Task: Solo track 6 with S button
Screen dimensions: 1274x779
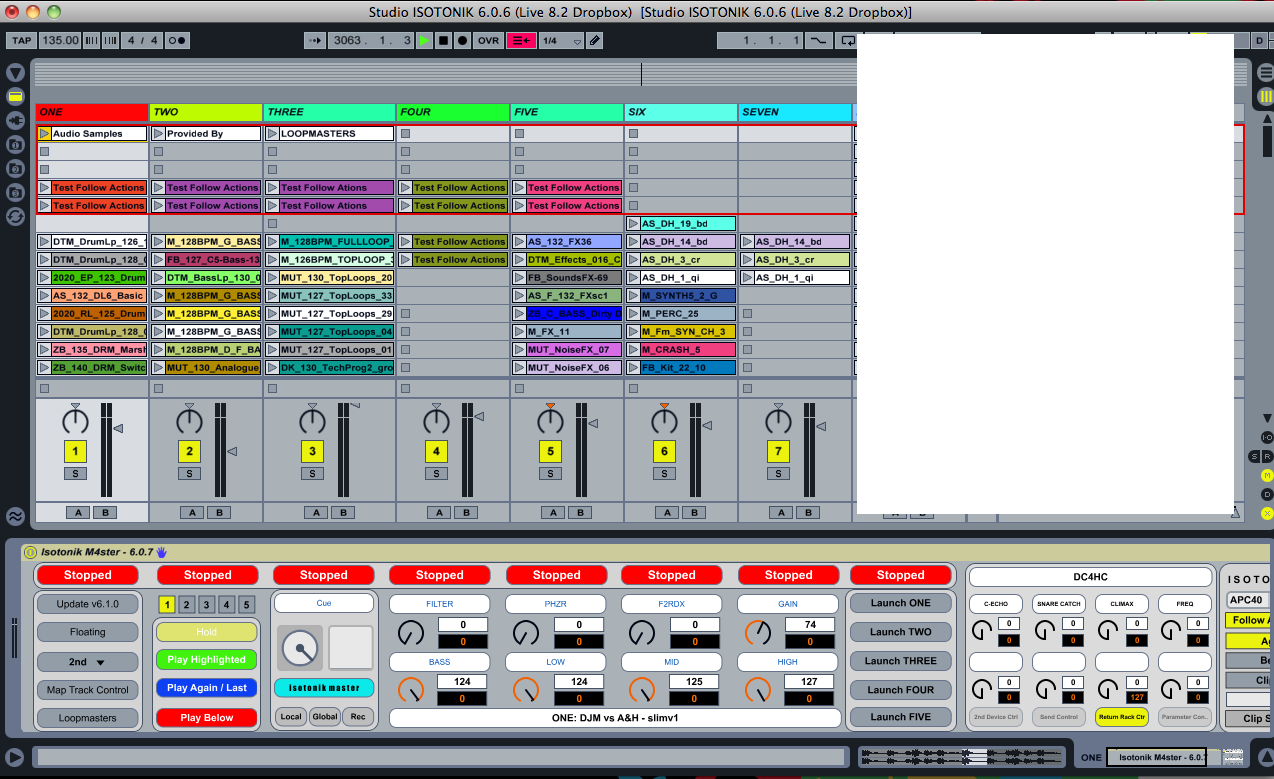Action: click(x=664, y=474)
